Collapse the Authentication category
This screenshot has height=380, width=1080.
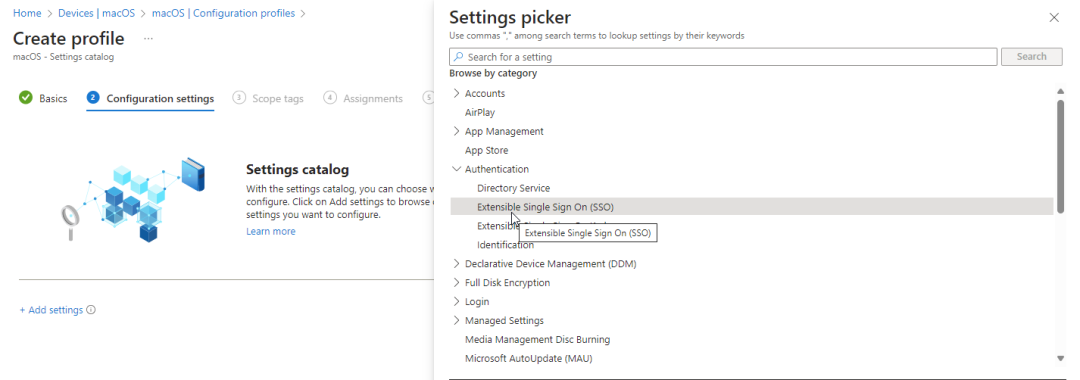tap(457, 169)
